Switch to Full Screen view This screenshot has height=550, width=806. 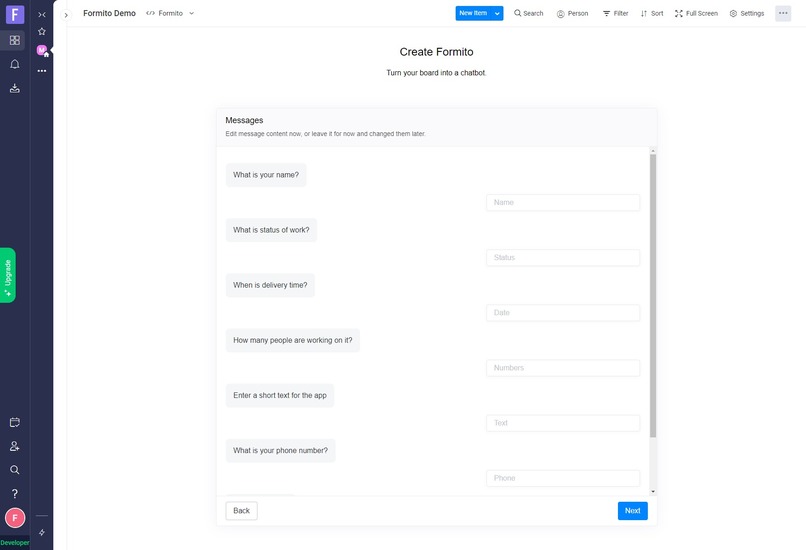point(696,13)
